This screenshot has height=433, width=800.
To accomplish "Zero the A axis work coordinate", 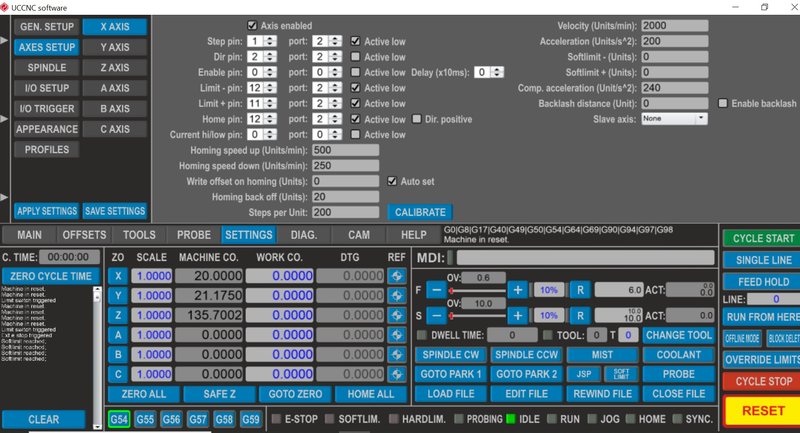I will coord(118,335).
